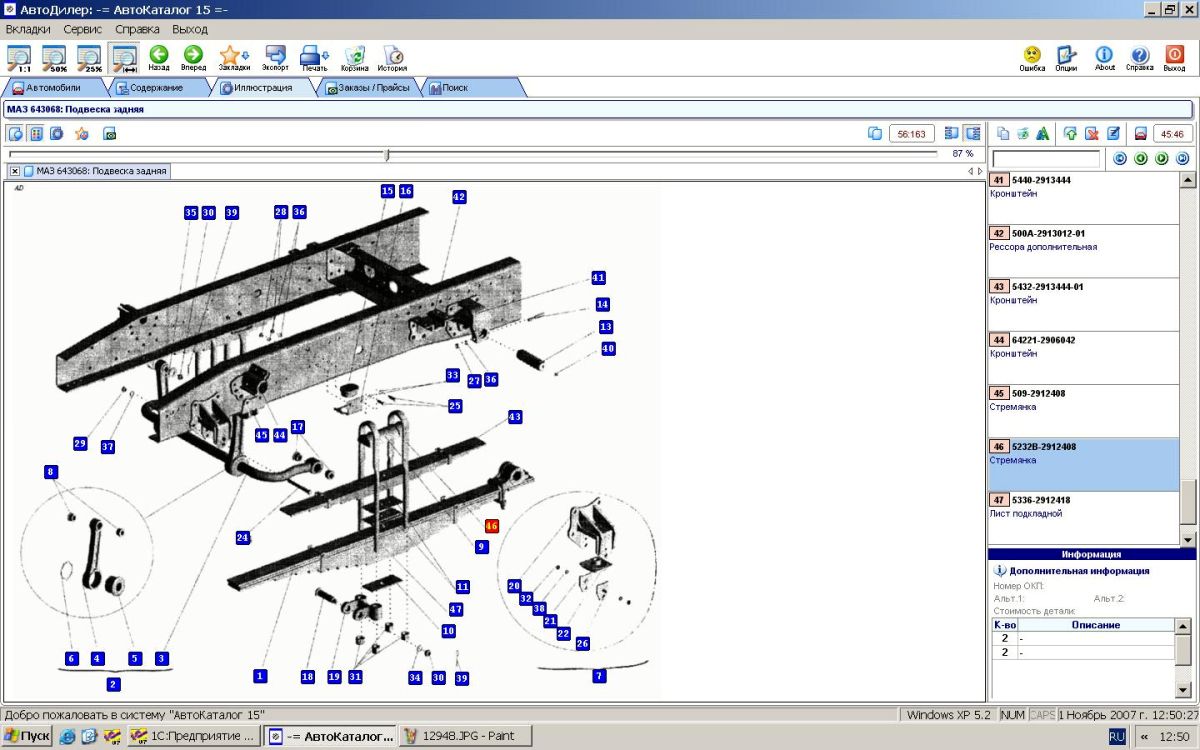Click callout 24 on the diagram
The image size is (1200, 750).
[242, 537]
